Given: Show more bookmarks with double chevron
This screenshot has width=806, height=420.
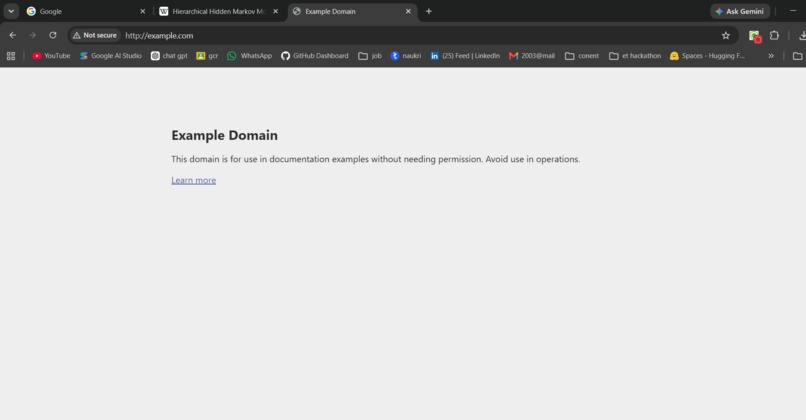Looking at the screenshot, I should [x=771, y=56].
